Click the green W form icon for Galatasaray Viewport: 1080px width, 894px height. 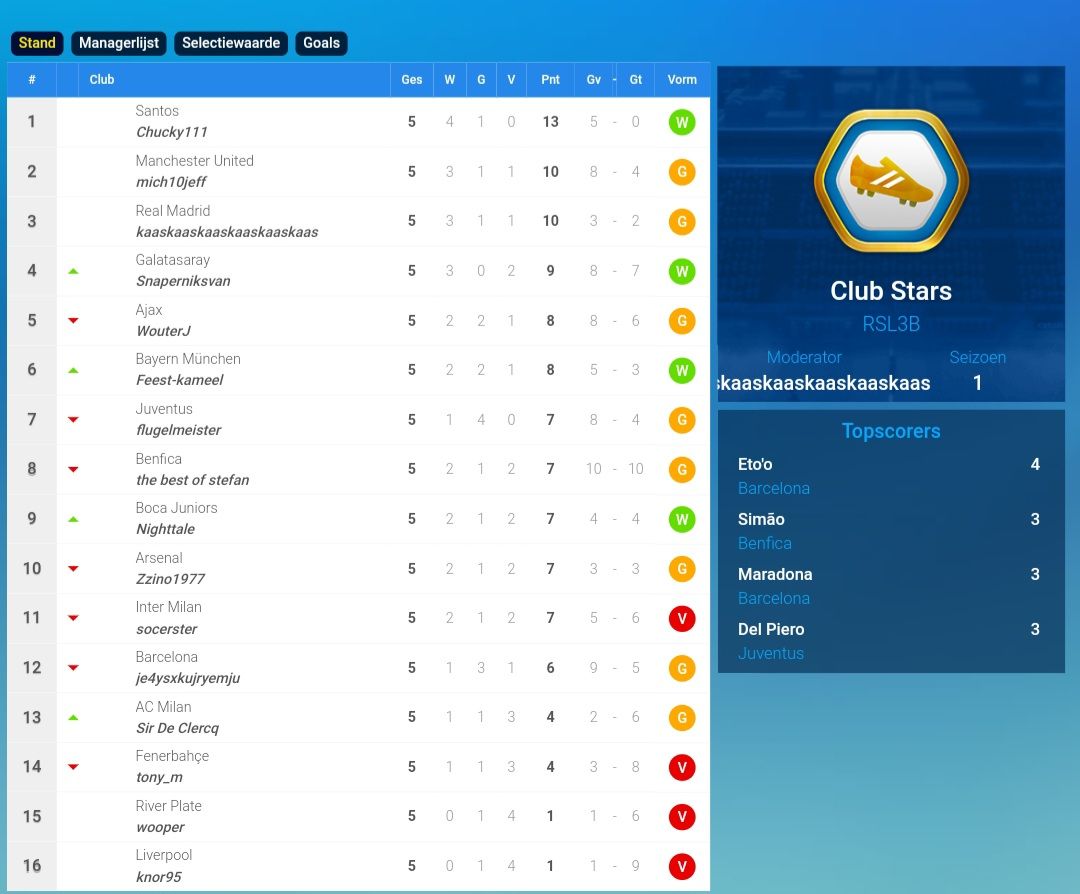click(682, 271)
